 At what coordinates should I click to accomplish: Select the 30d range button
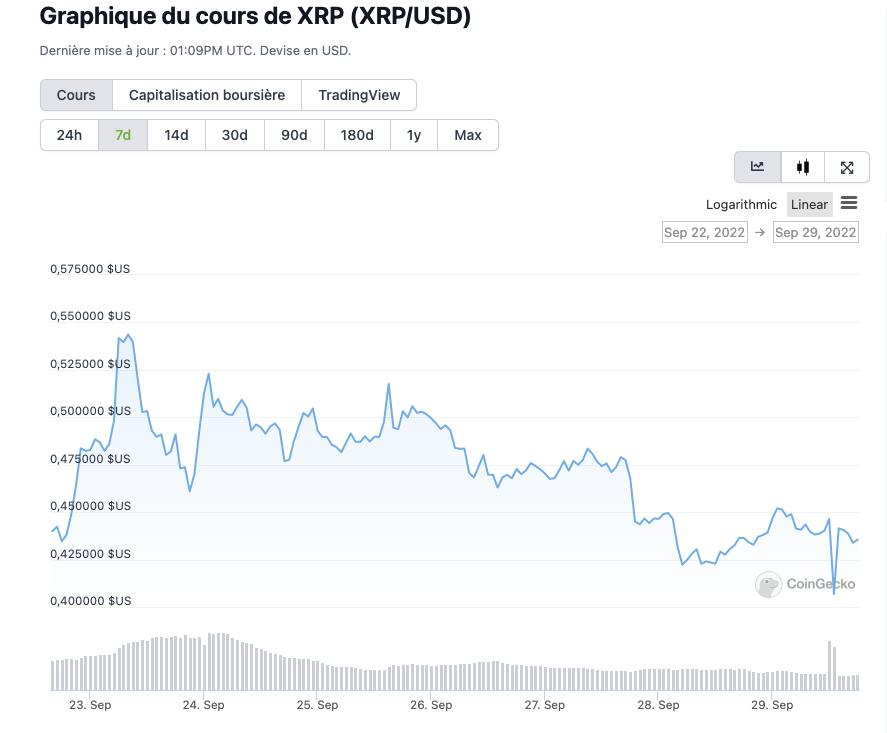[x=235, y=135]
